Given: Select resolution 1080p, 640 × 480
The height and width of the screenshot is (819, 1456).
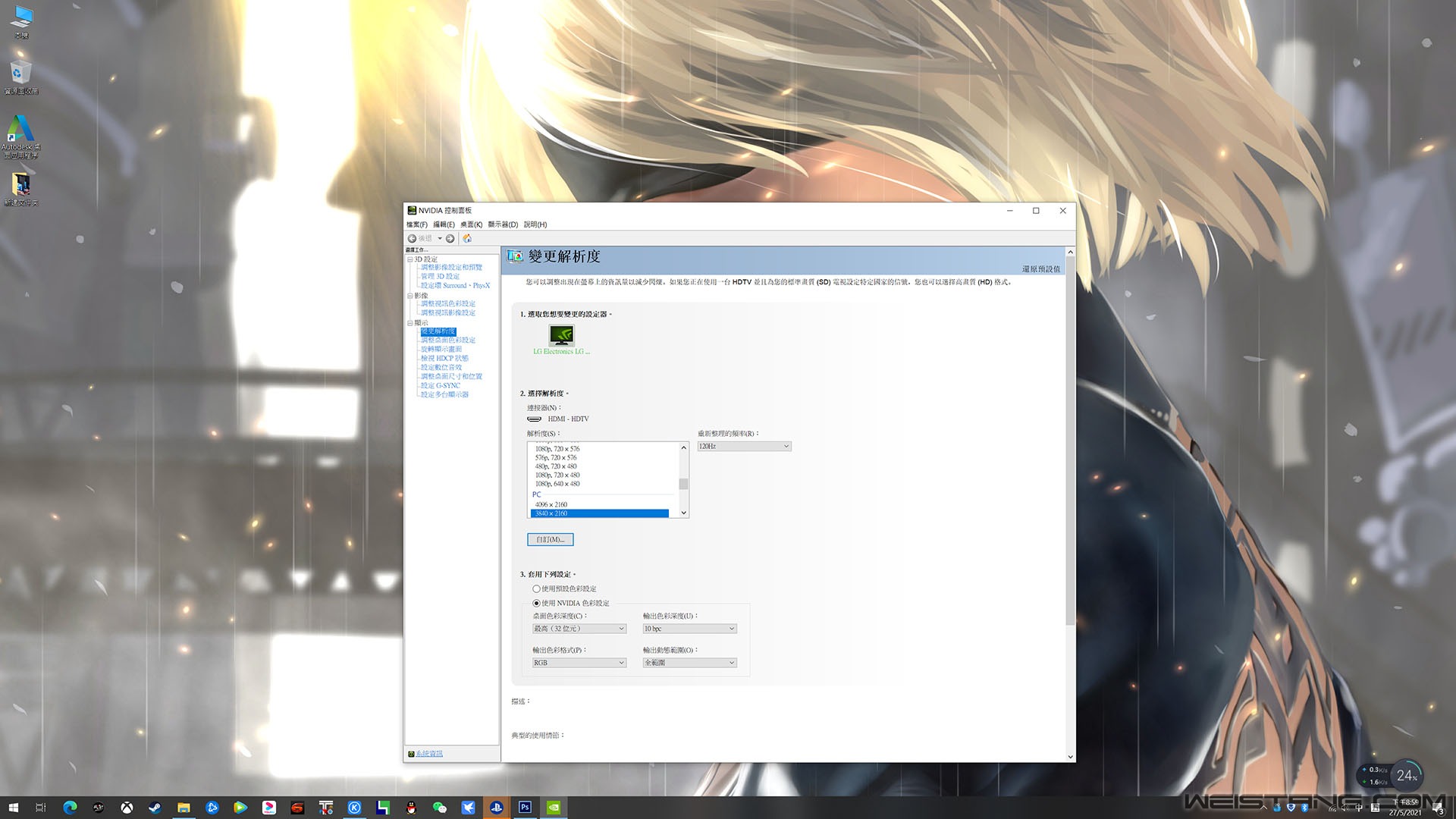Looking at the screenshot, I should tap(557, 485).
